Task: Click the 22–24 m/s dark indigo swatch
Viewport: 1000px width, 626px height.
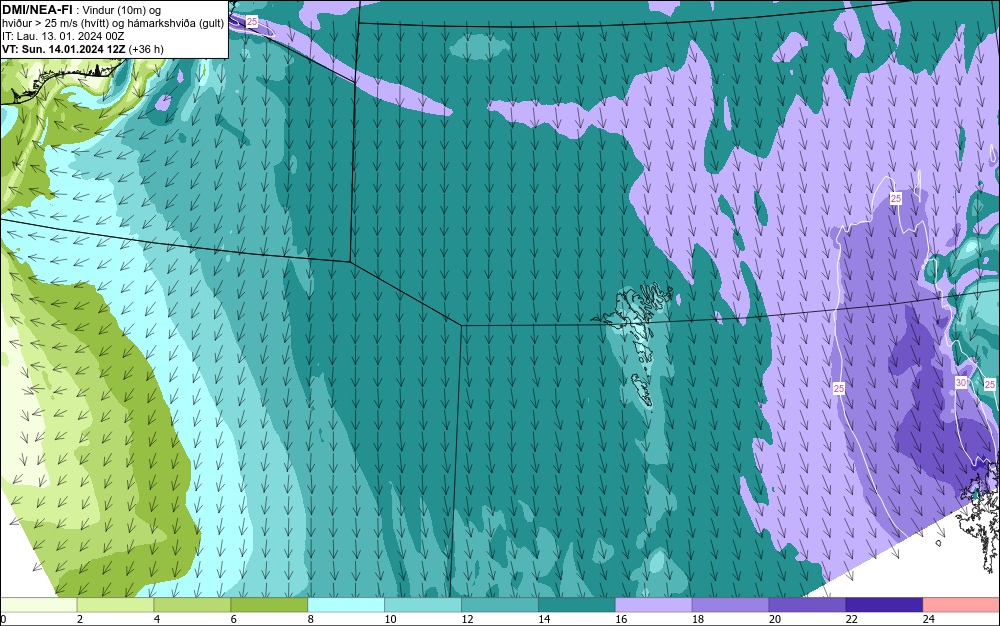Action: (x=885, y=605)
